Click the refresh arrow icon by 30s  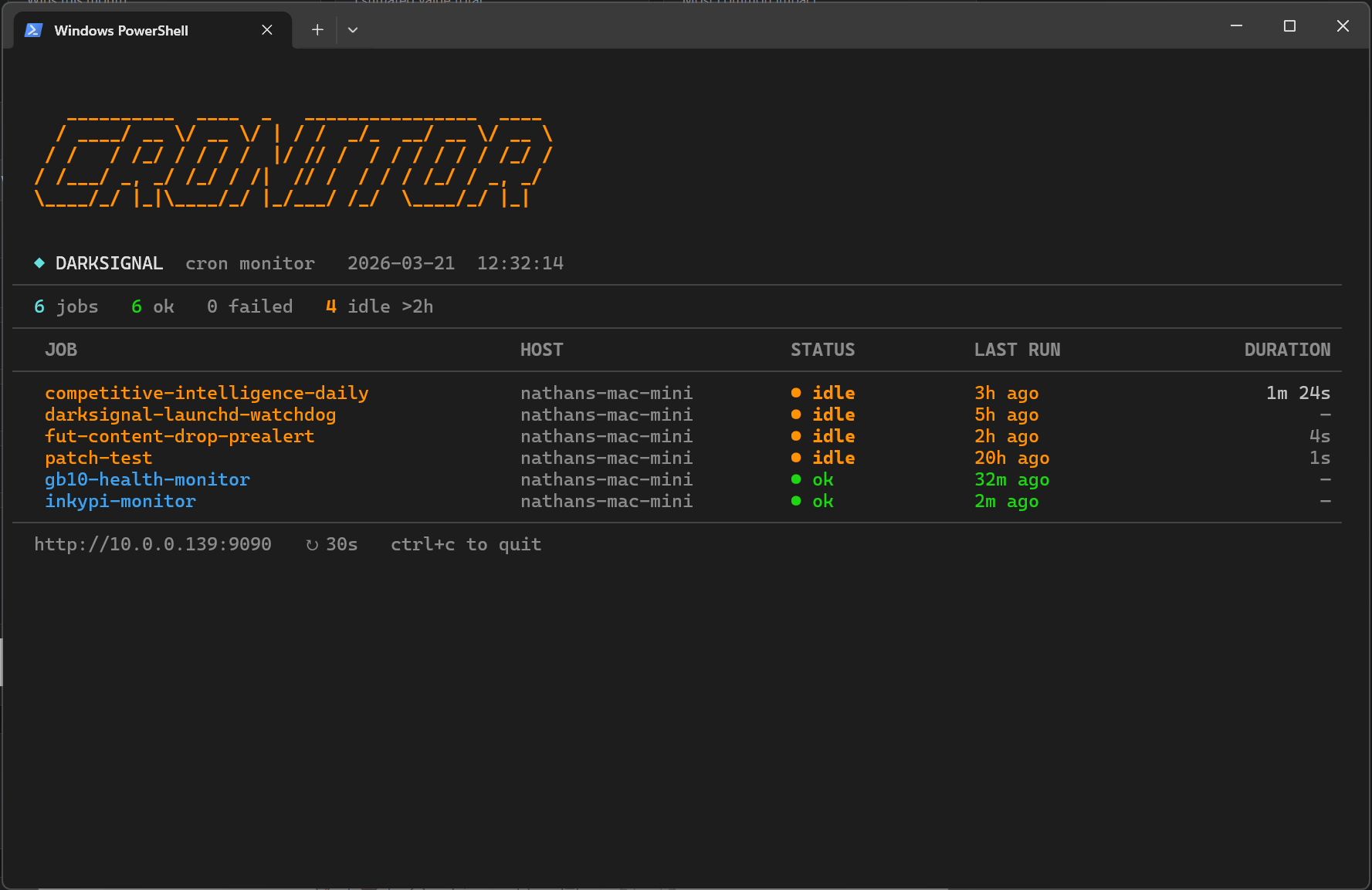[x=312, y=545]
